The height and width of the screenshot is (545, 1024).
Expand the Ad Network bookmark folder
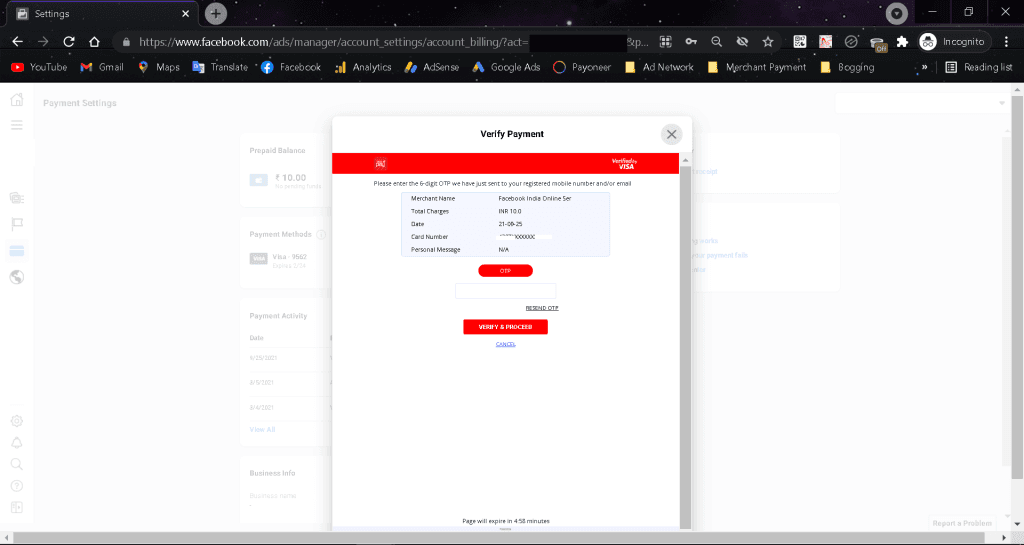pos(660,67)
